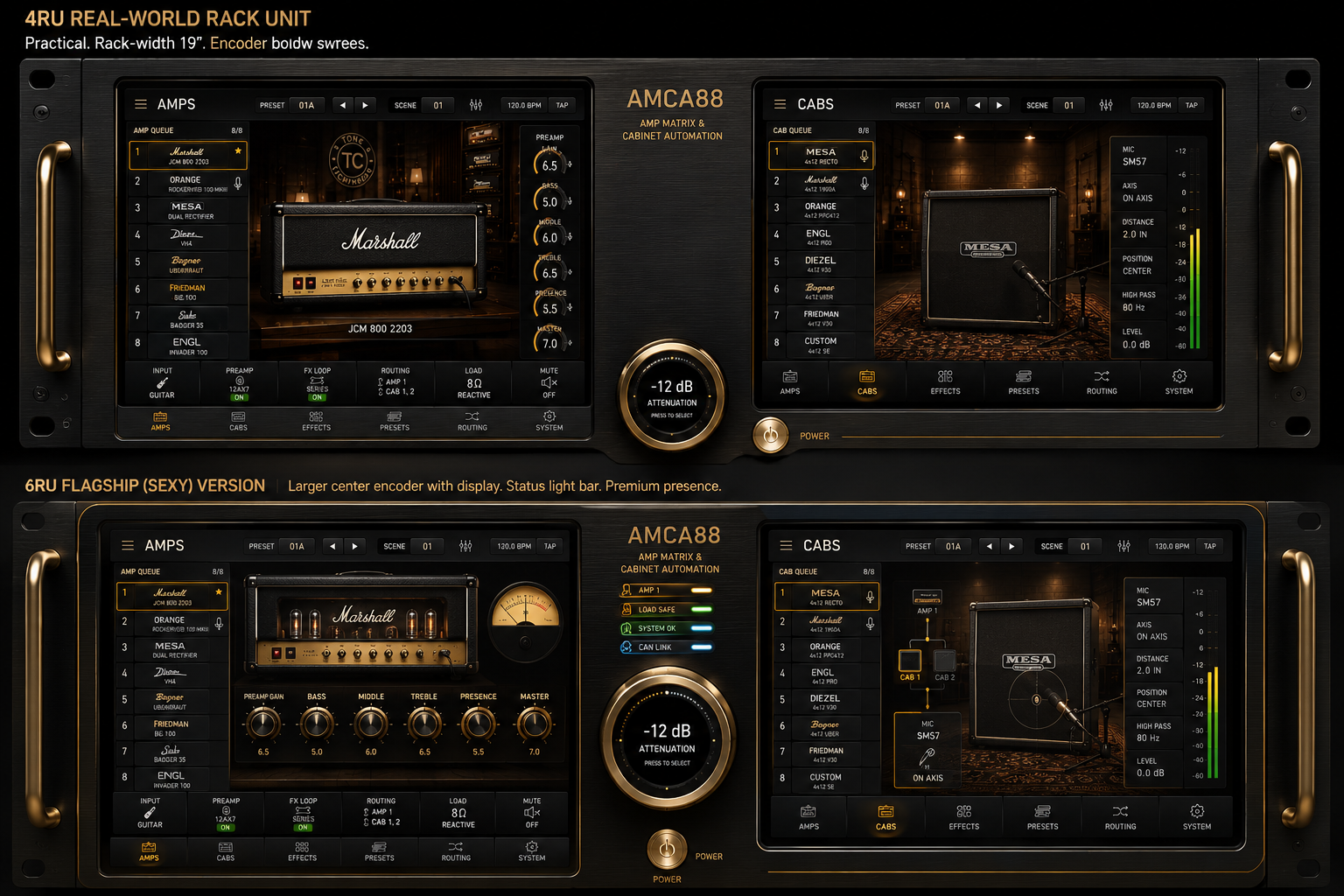Go to next preset on 6RU AMPS screen
1344x896 pixels.
[x=354, y=546]
